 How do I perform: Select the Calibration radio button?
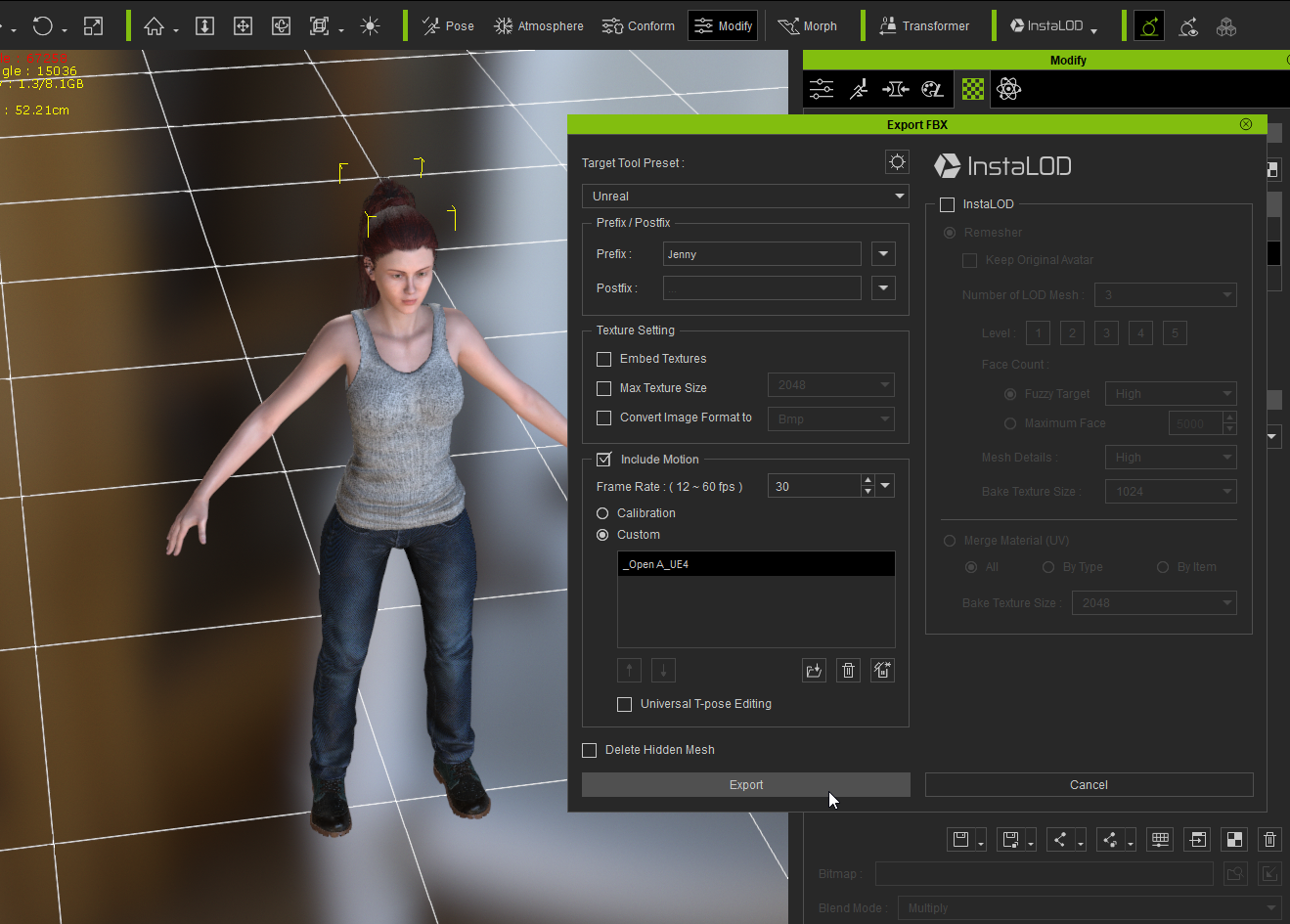pyautogui.click(x=602, y=513)
